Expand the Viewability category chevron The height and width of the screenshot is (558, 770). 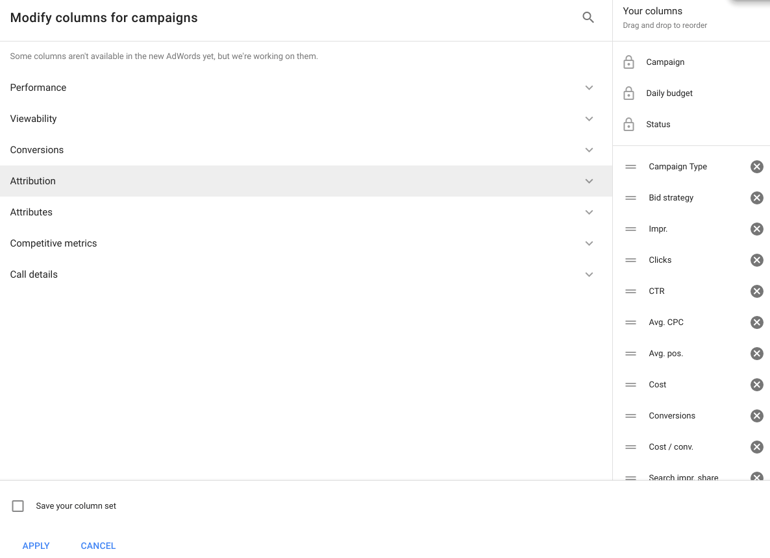(589, 119)
